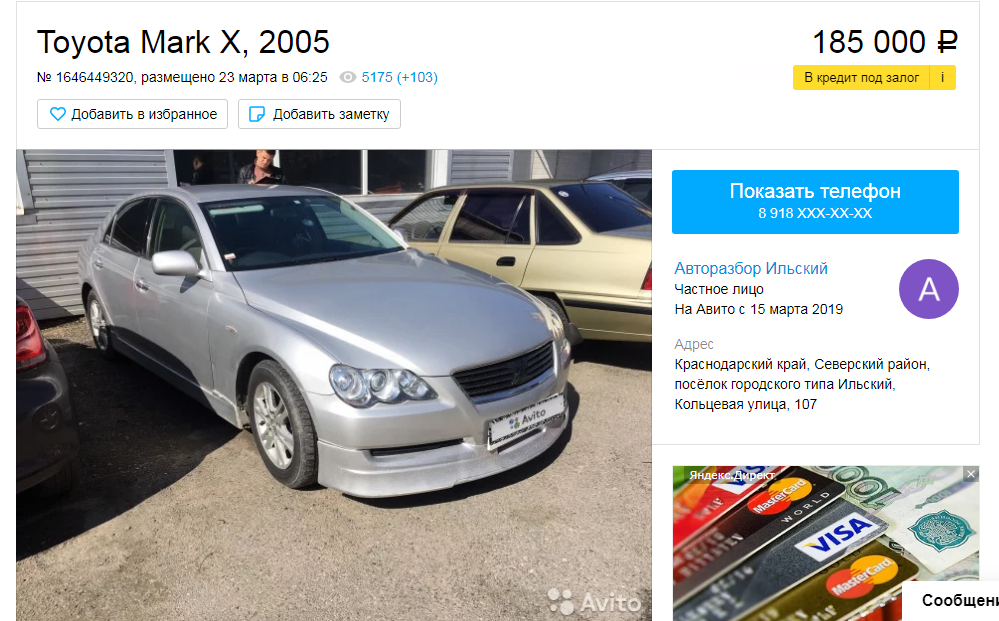
Task: Click the price 185 000 ₽
Action: point(885,43)
